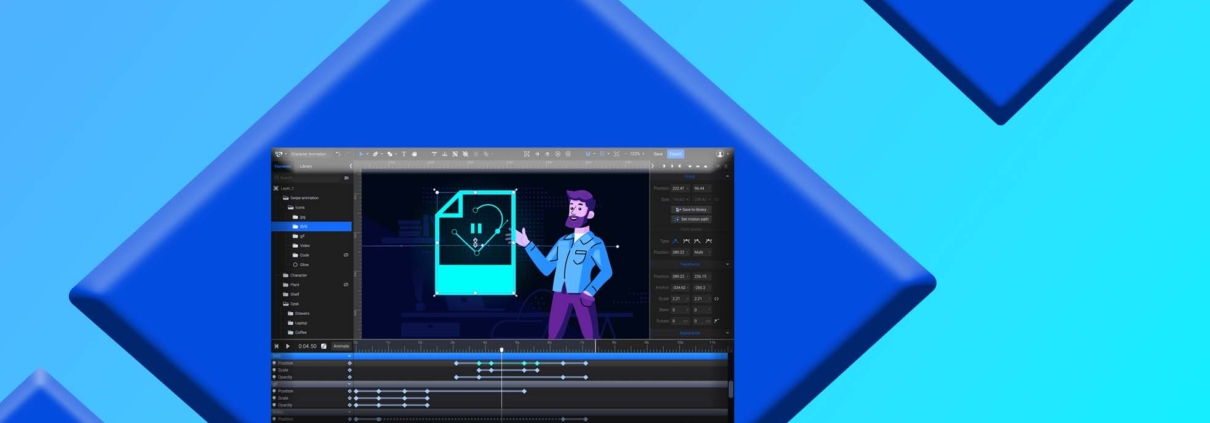Open the user account avatar icon
The height and width of the screenshot is (423, 1210).
click(719, 154)
